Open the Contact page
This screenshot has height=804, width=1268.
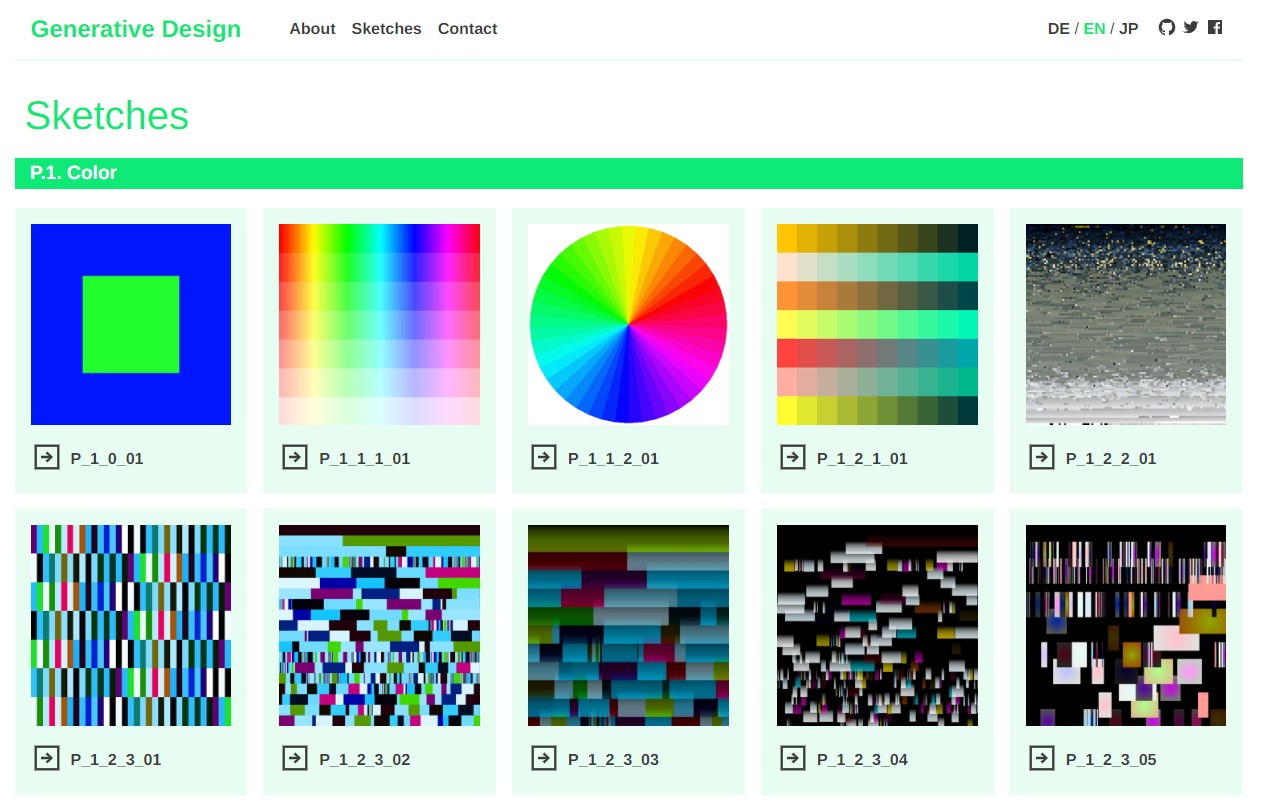(x=467, y=29)
